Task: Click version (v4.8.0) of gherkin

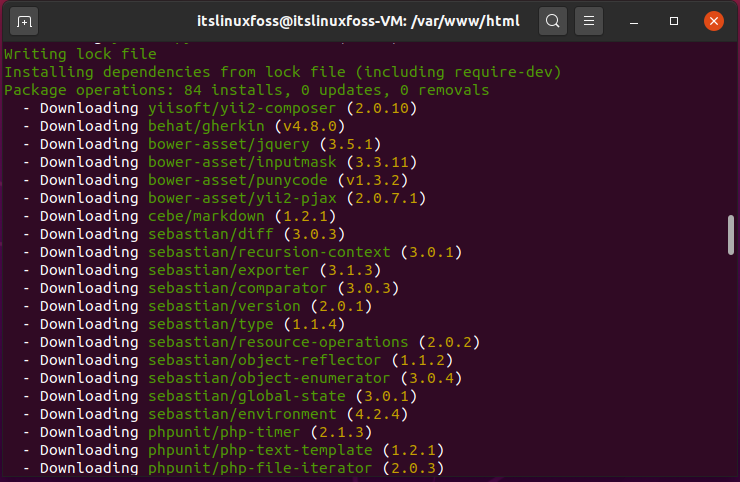Action: (x=310, y=126)
